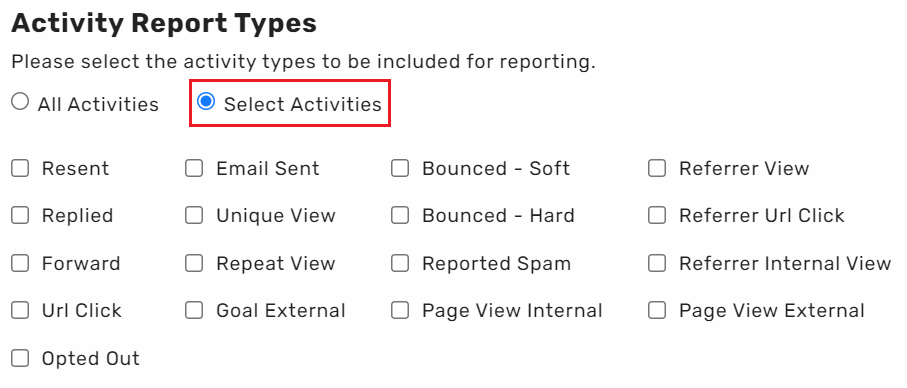Check the Url Click checkbox
Screen dimensions: 907x388
pos(20,311)
